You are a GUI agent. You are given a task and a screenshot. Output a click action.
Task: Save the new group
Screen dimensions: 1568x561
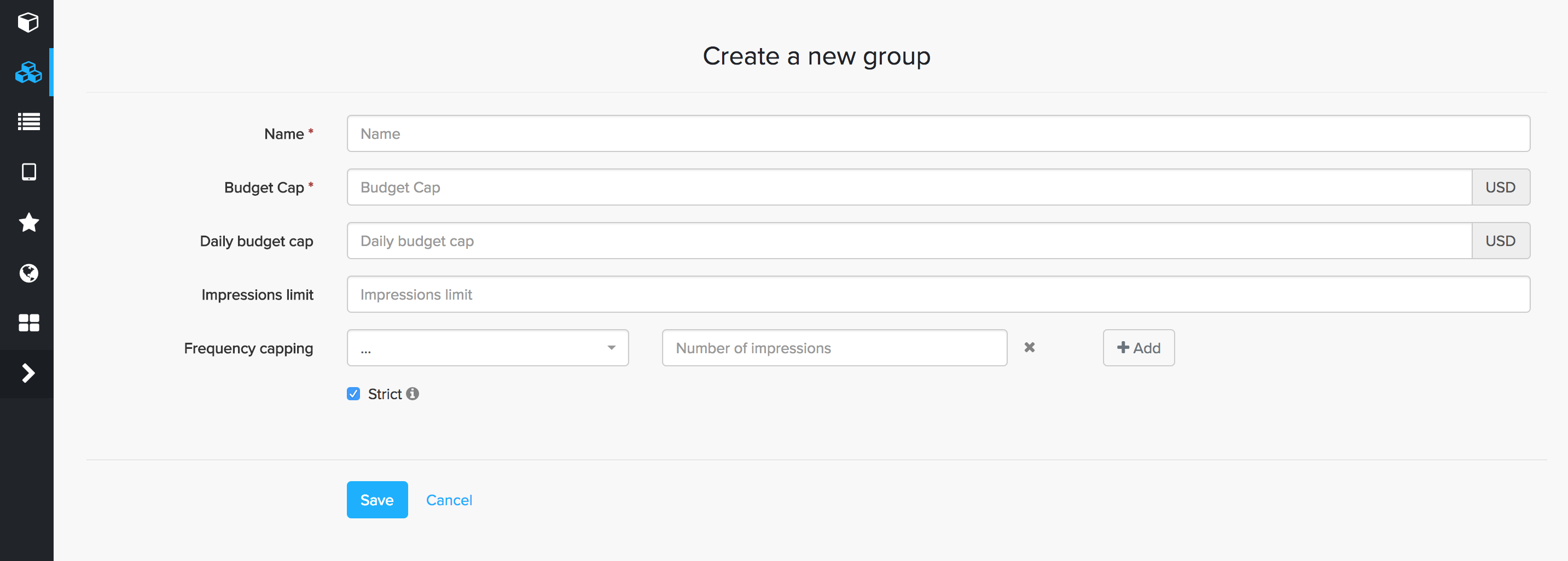(377, 500)
